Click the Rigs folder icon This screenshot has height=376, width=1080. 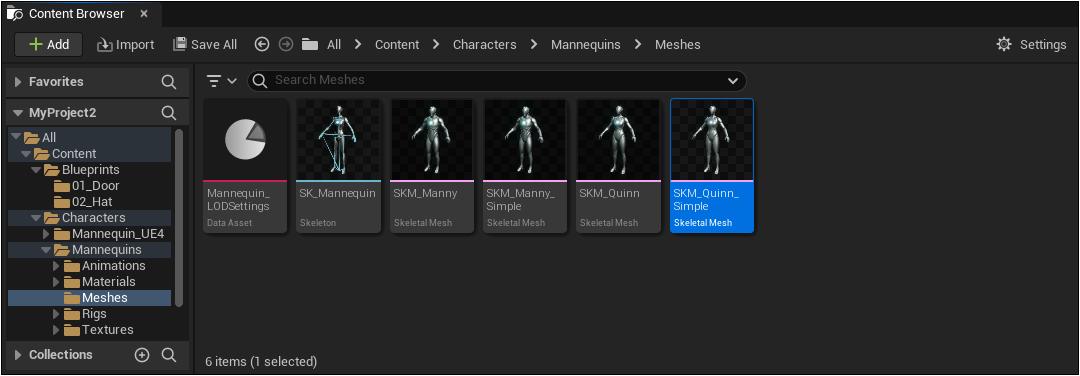click(72, 314)
